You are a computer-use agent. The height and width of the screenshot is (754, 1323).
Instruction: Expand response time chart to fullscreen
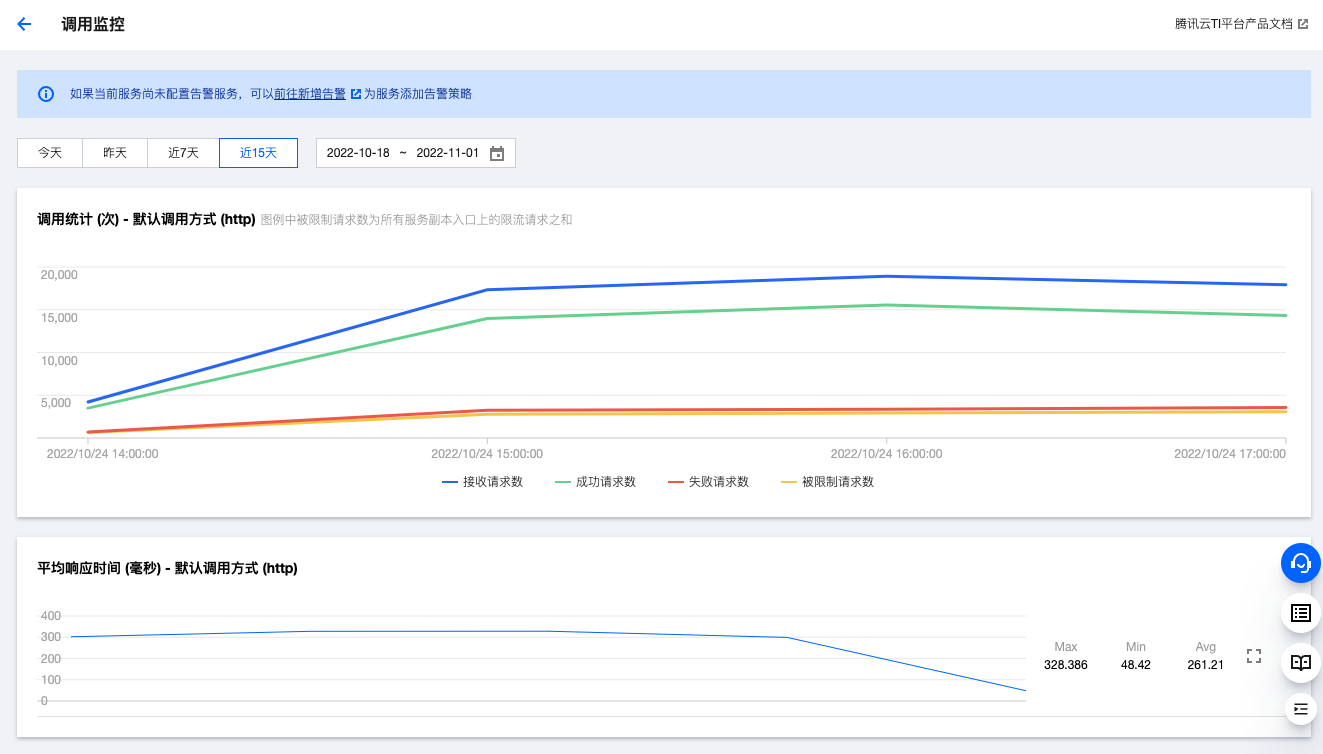pyautogui.click(x=1254, y=656)
